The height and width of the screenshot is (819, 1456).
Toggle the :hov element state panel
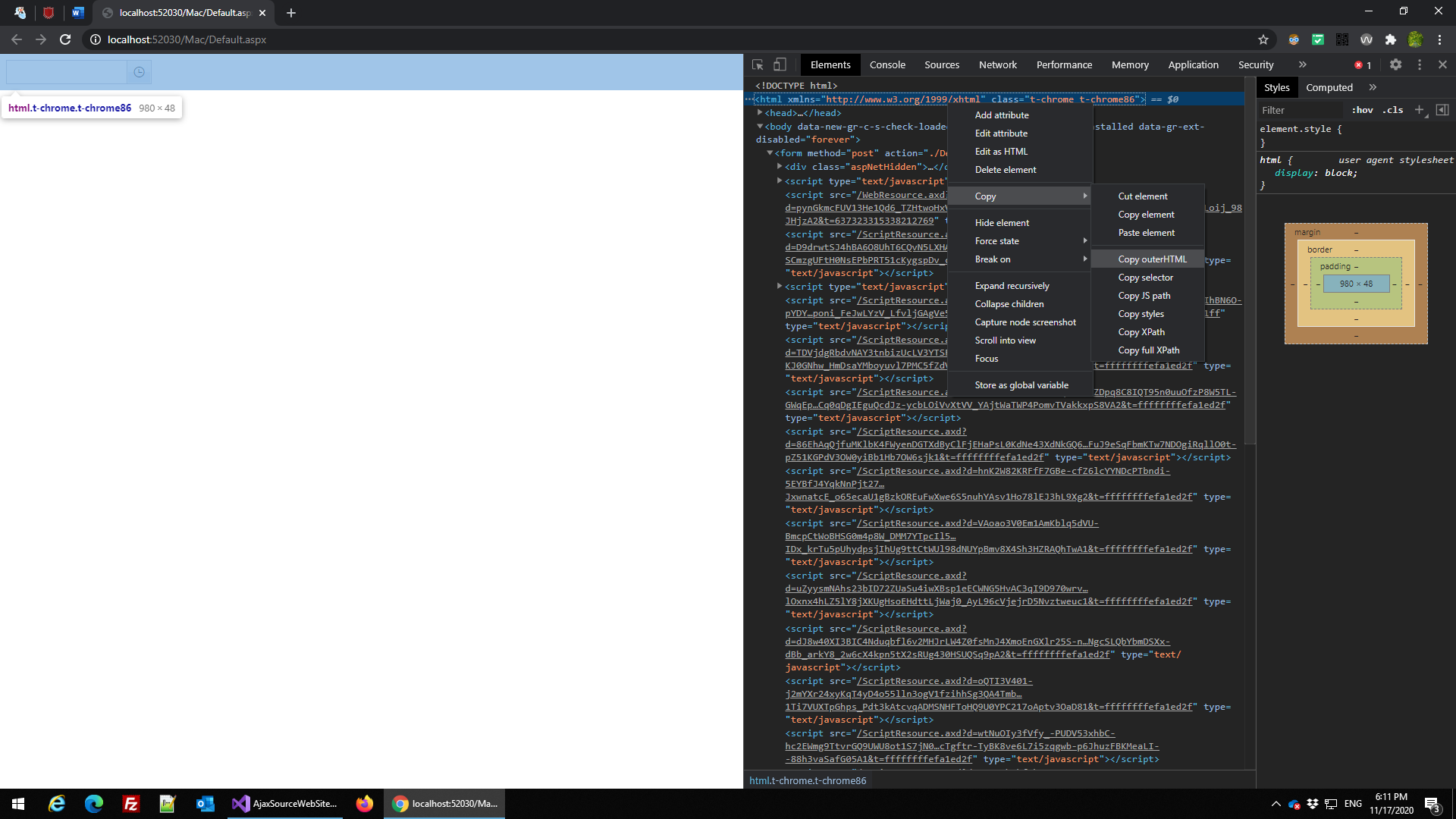pos(1362,110)
